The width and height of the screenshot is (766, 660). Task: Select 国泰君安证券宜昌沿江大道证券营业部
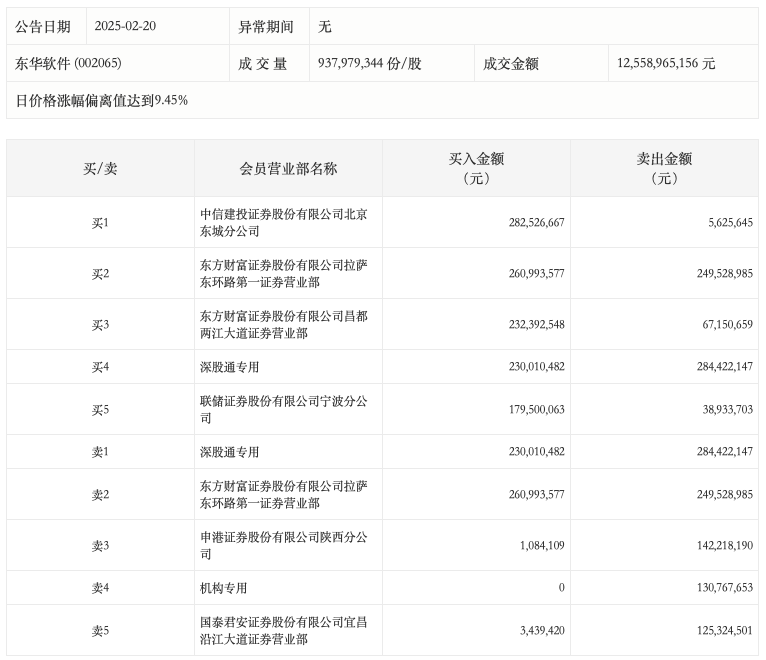[283, 630]
